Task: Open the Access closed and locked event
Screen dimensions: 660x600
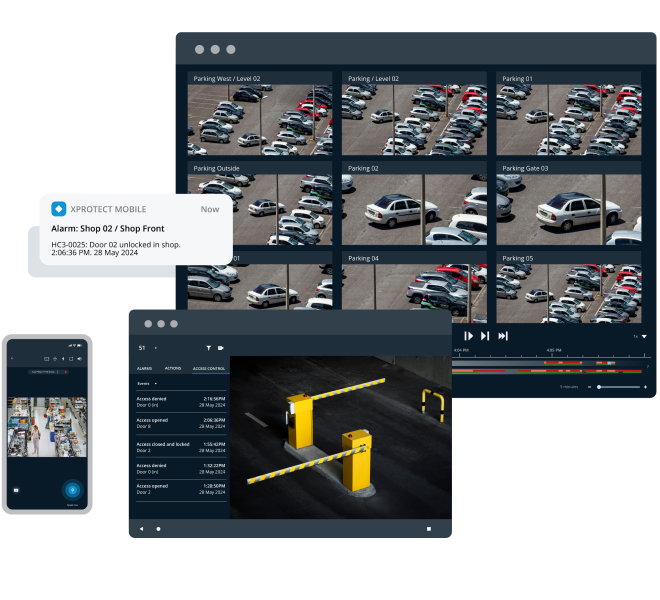Action: [x=180, y=446]
